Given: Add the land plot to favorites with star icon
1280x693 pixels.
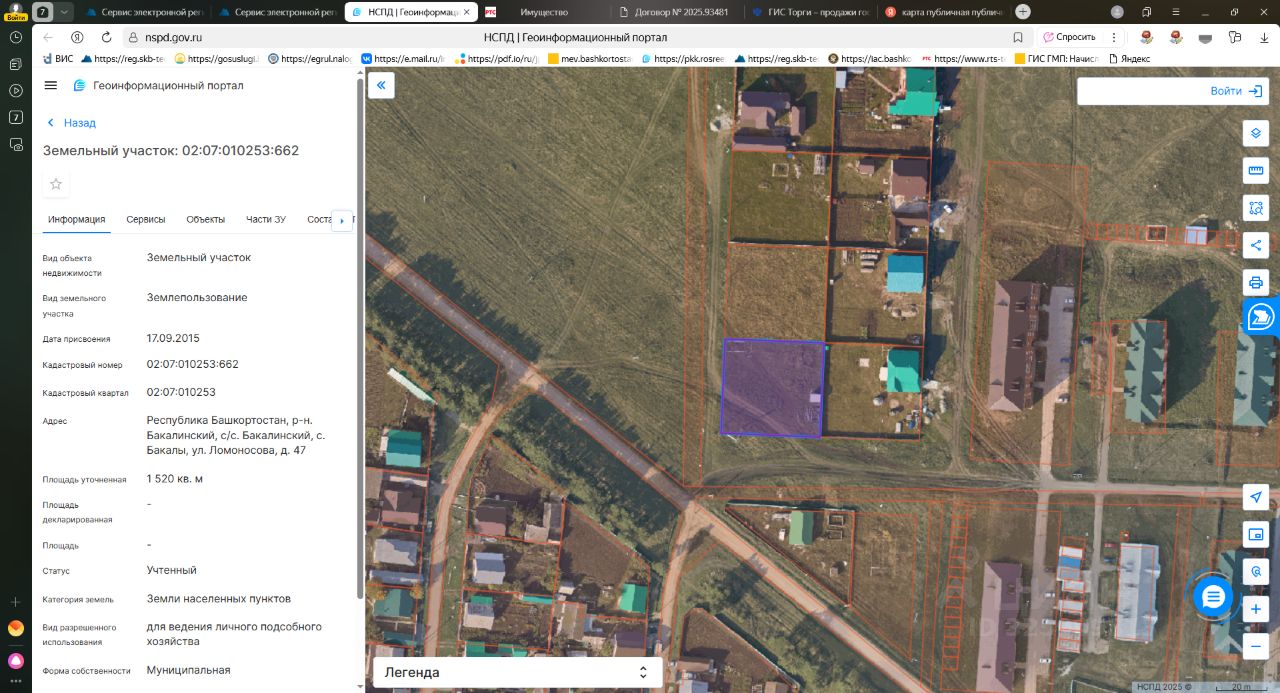Looking at the screenshot, I should 56,184.
